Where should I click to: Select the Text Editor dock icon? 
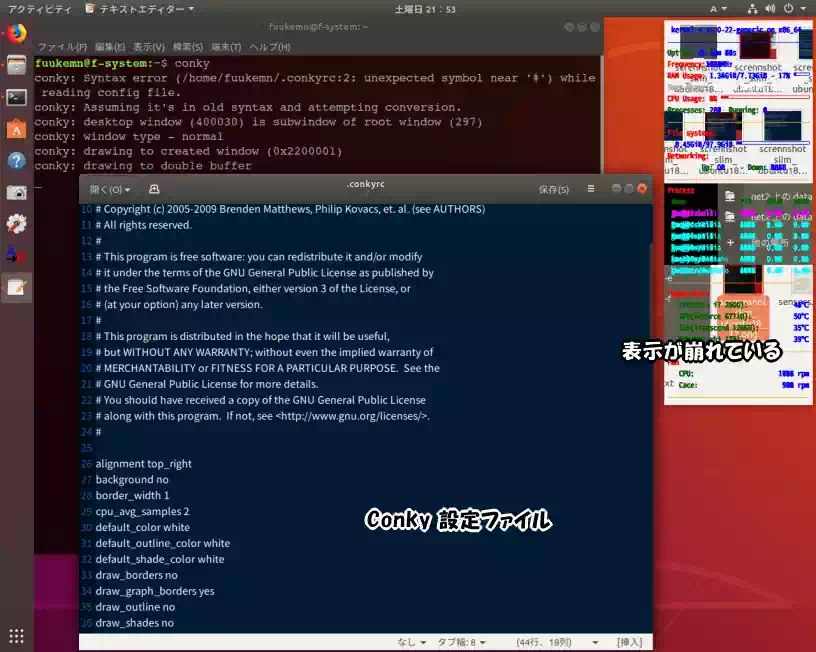pyautogui.click(x=17, y=287)
